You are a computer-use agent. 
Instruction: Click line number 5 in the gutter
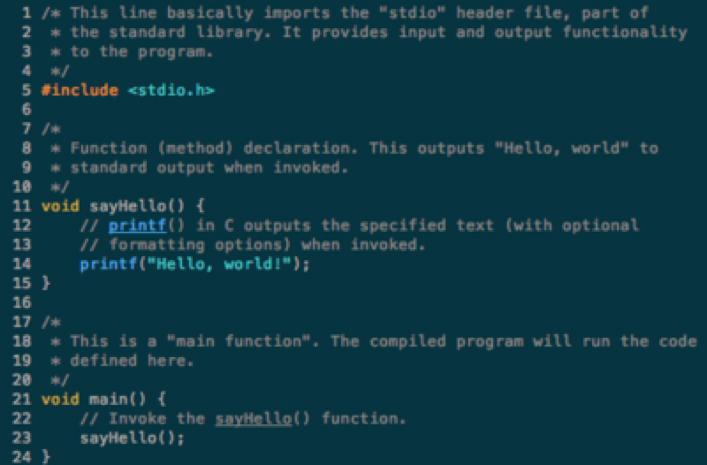pos(27,90)
